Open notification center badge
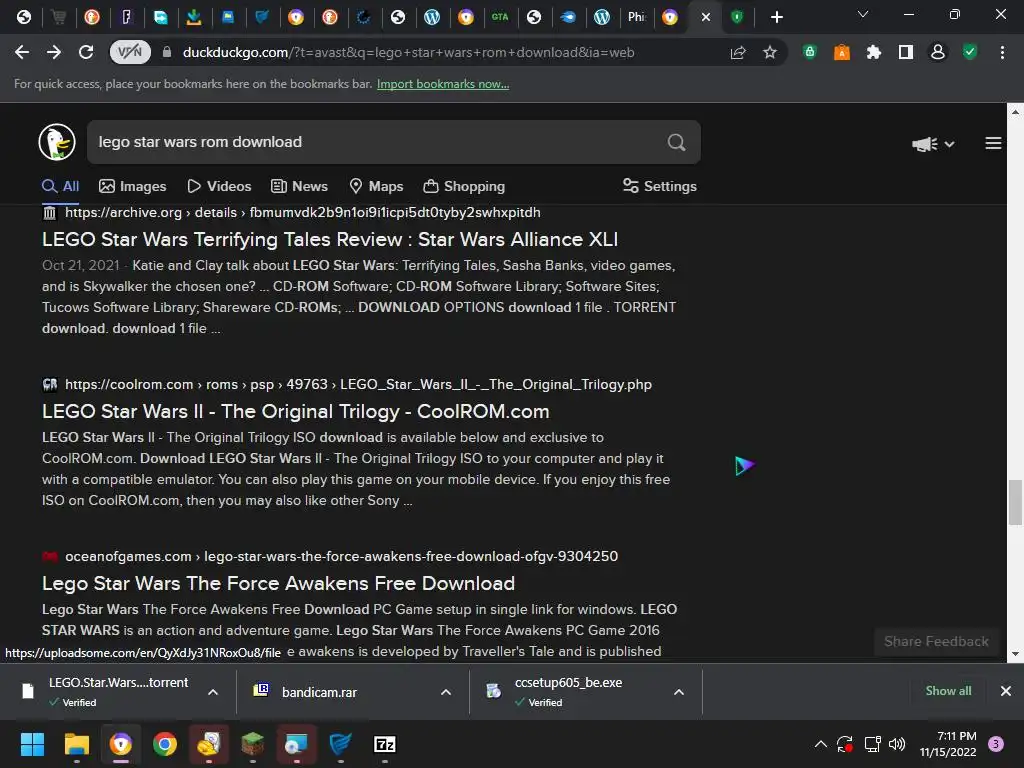Image resolution: width=1024 pixels, height=768 pixels. (995, 744)
